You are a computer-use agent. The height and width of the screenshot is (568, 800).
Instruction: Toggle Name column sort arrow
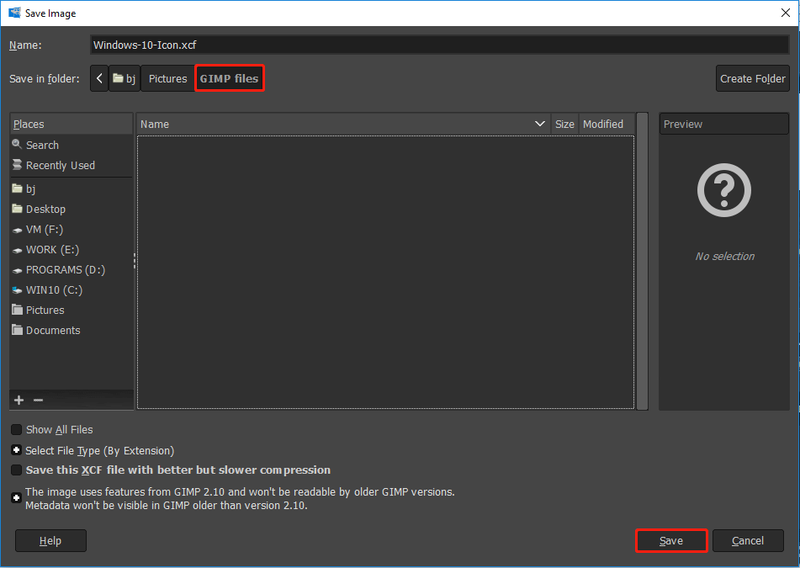click(x=540, y=124)
